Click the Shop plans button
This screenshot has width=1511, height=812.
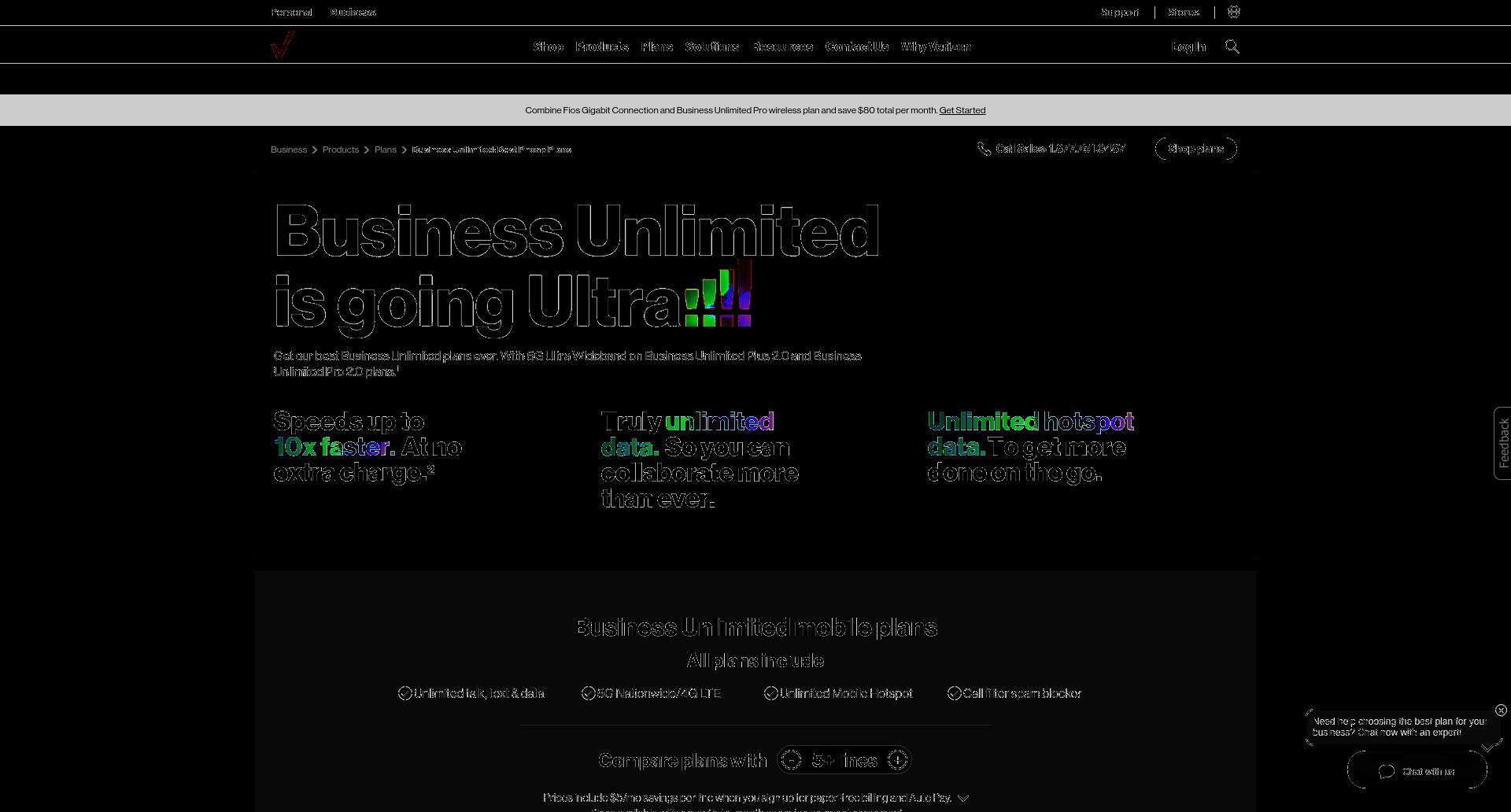[x=1195, y=149]
